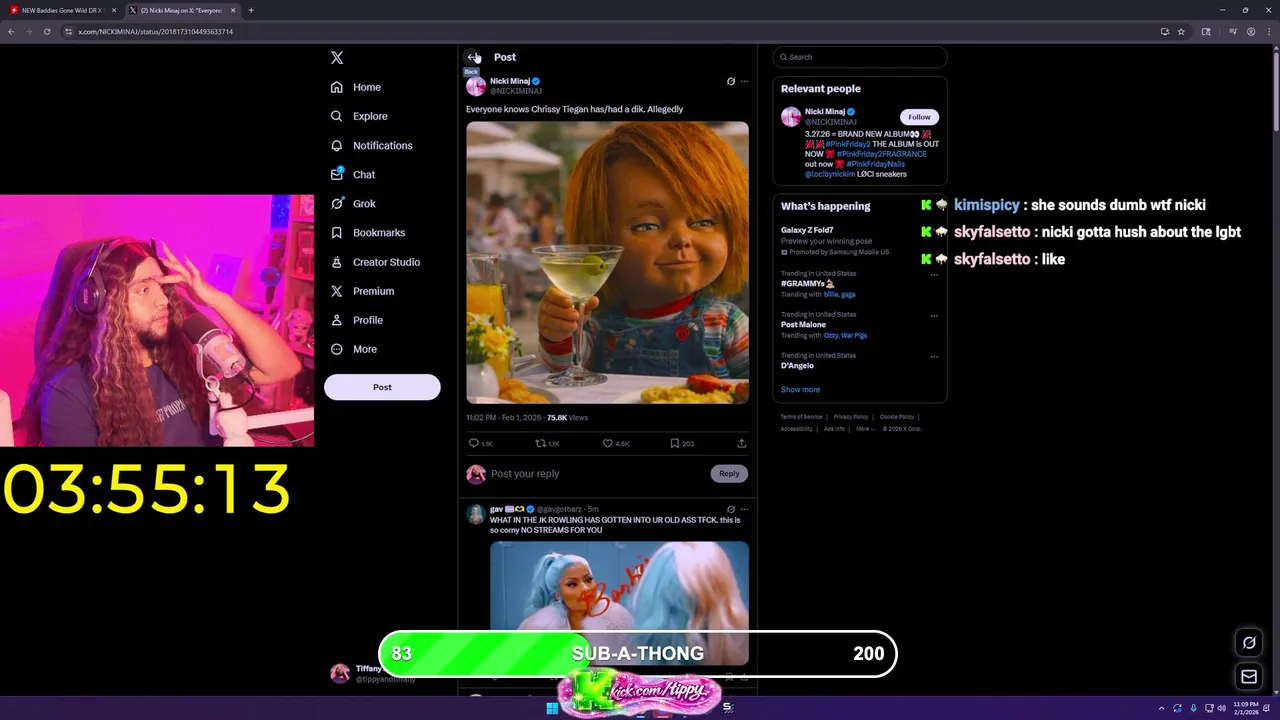
Task: Open the Home page
Action: [x=356, y=87]
